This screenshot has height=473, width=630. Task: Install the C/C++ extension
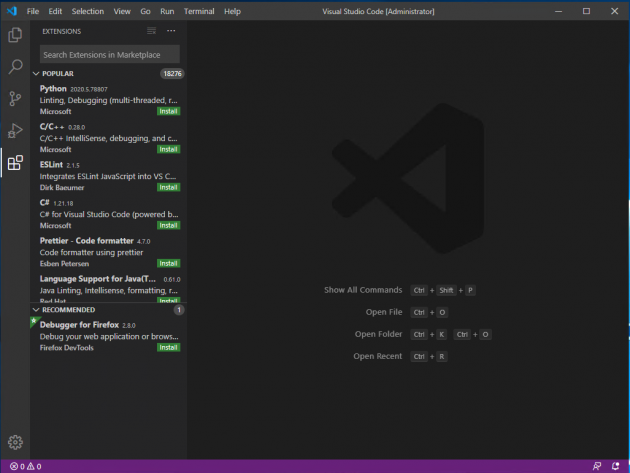168,149
